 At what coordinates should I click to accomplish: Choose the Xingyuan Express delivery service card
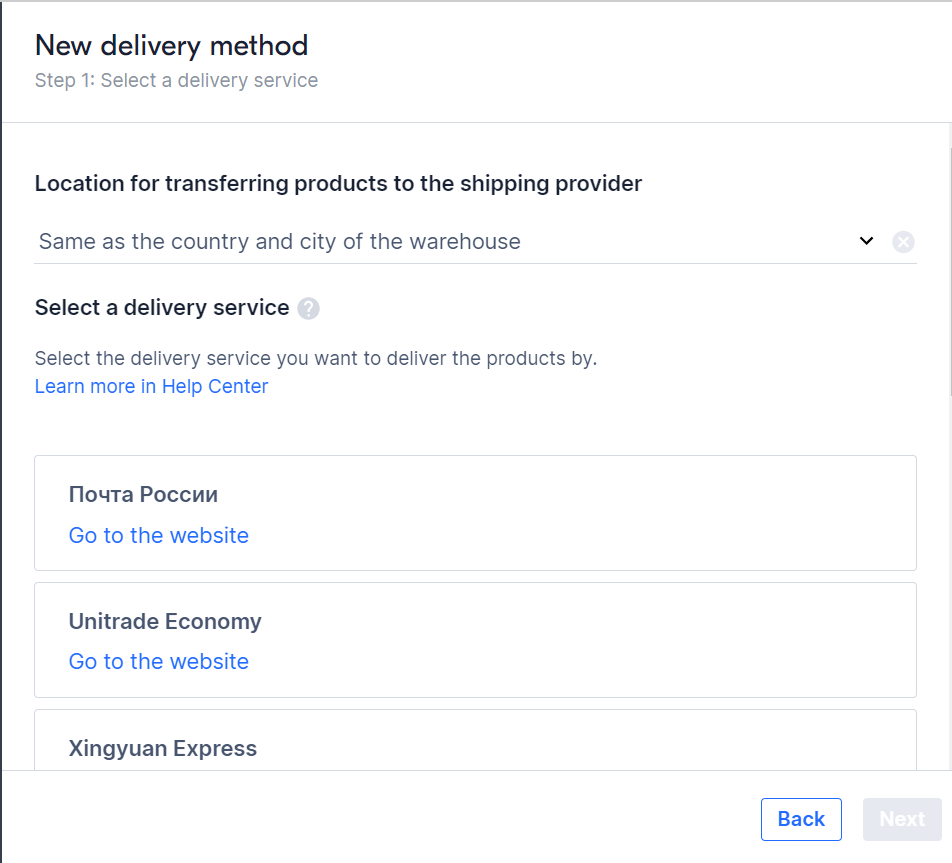click(x=475, y=740)
